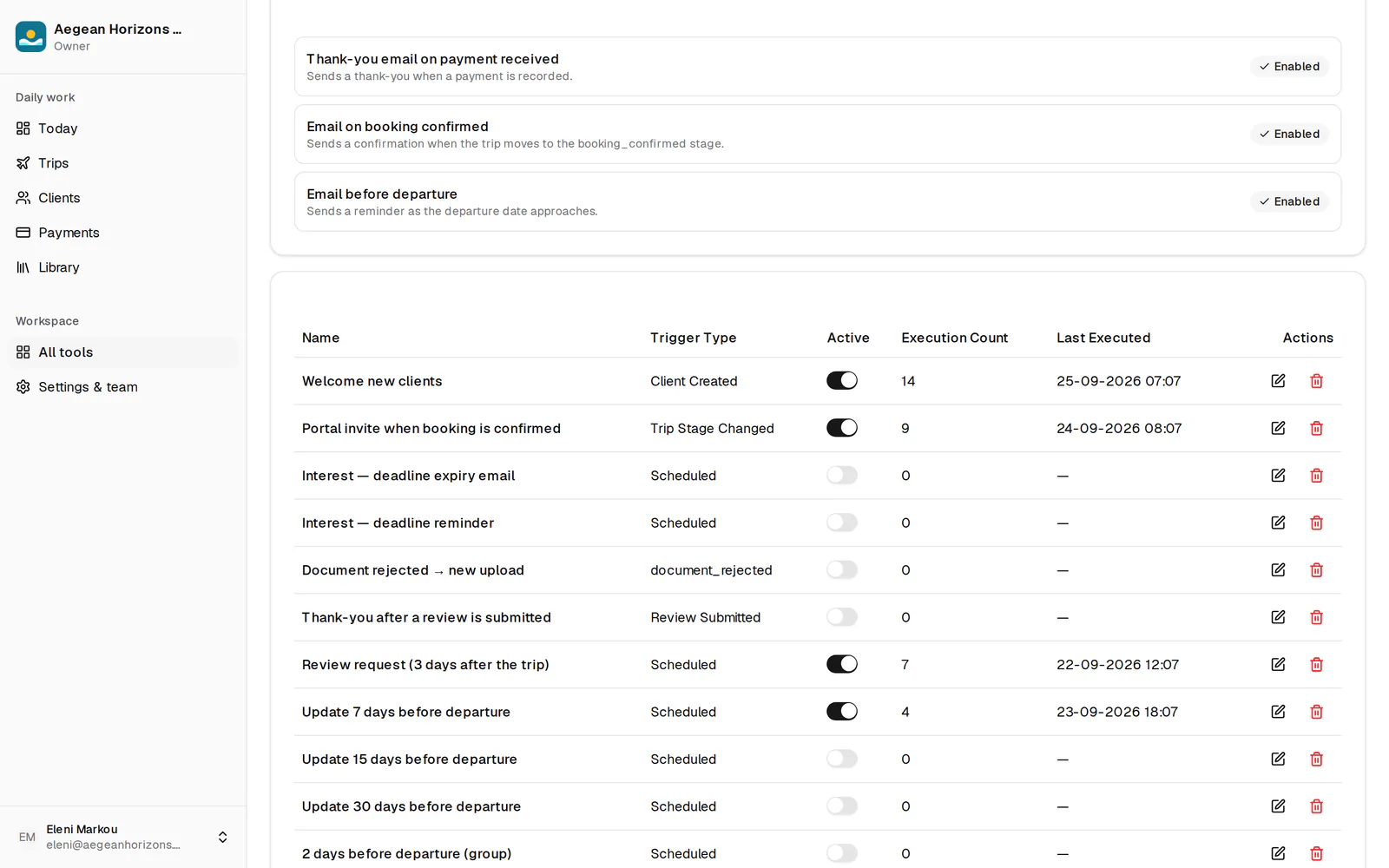This screenshot has width=1389, height=868.
Task: Delete Thank-you after a review is submitted
Action: [x=1316, y=617]
